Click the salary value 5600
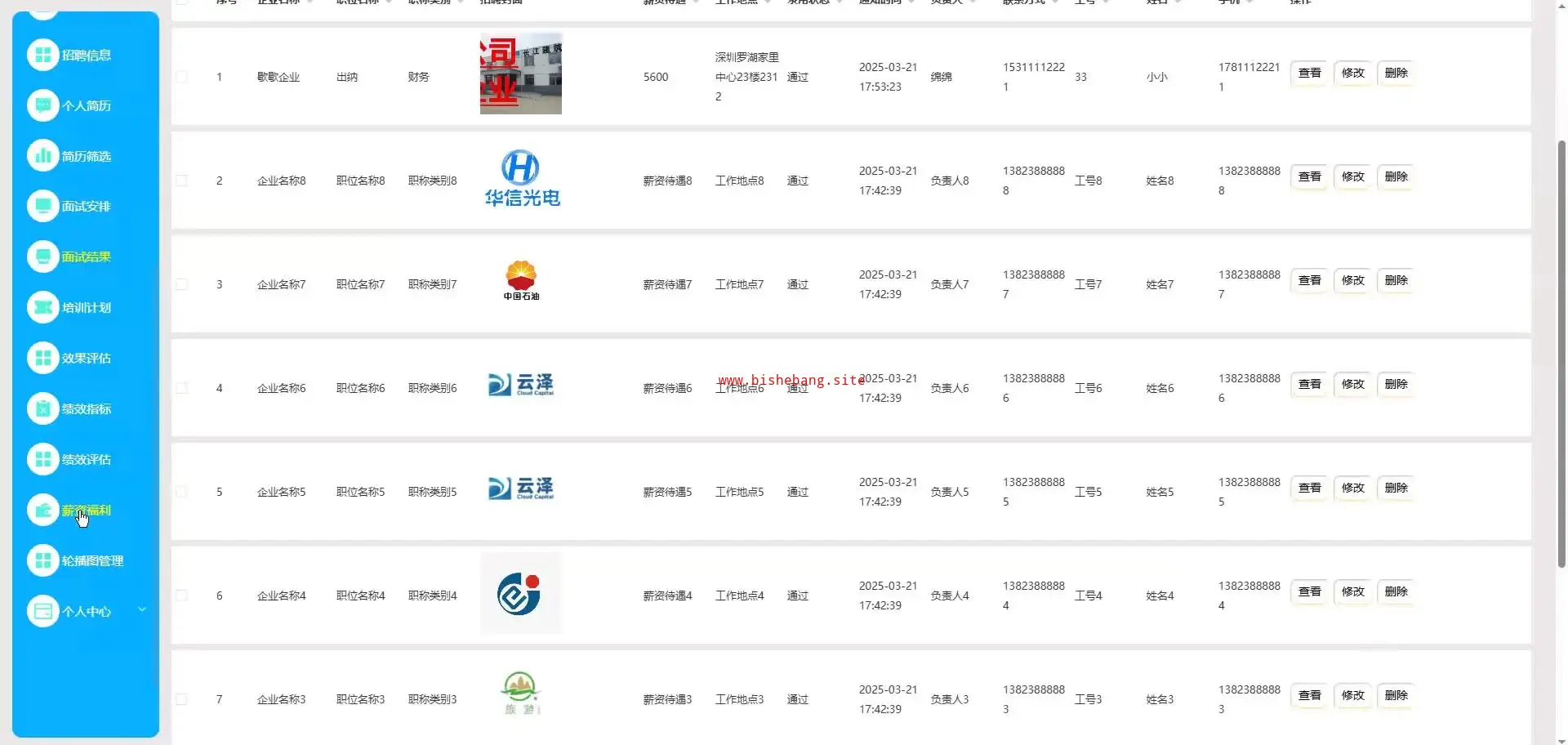 click(656, 77)
